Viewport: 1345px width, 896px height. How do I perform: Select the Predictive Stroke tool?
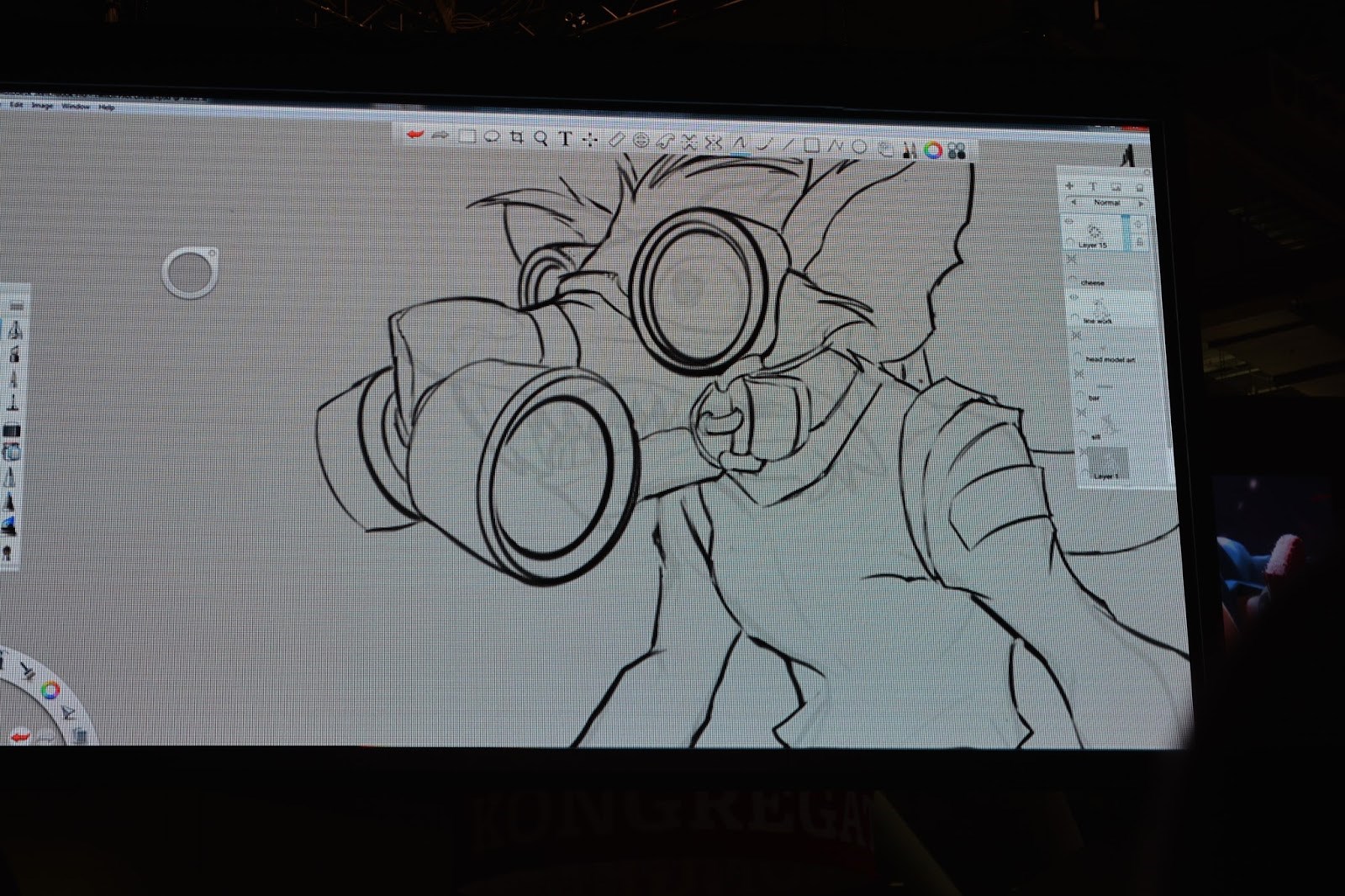[765, 145]
